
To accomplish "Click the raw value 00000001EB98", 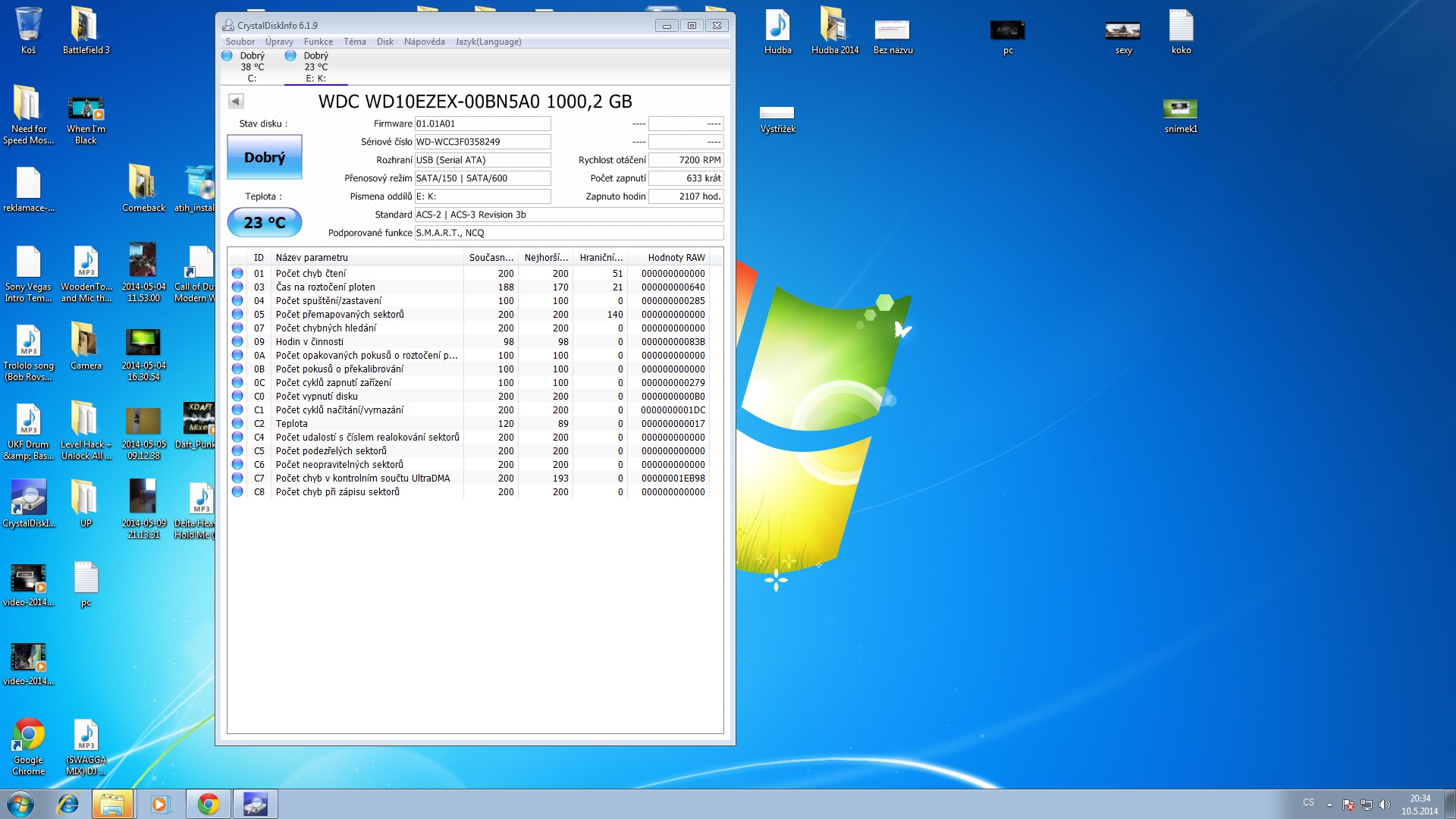I will click(673, 478).
